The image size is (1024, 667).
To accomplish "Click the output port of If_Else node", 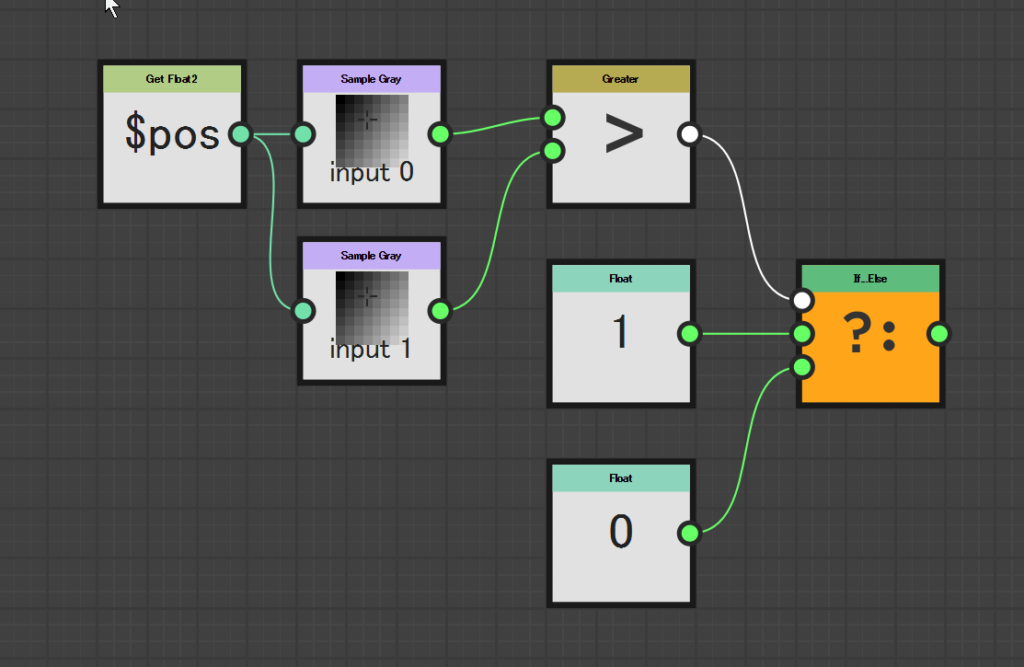I will click(938, 334).
